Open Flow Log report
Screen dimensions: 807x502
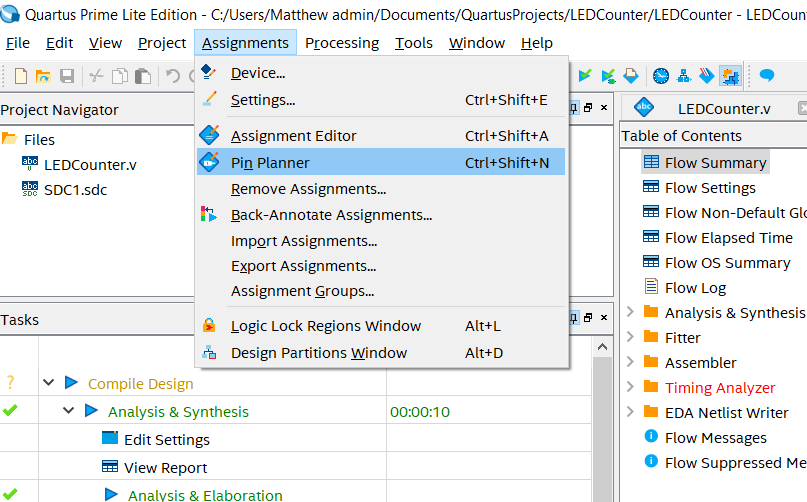tap(695, 288)
